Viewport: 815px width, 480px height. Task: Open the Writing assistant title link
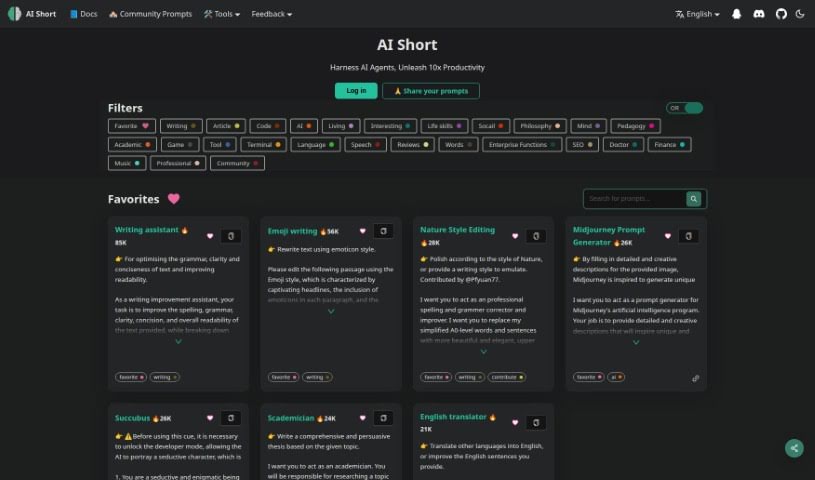point(147,230)
